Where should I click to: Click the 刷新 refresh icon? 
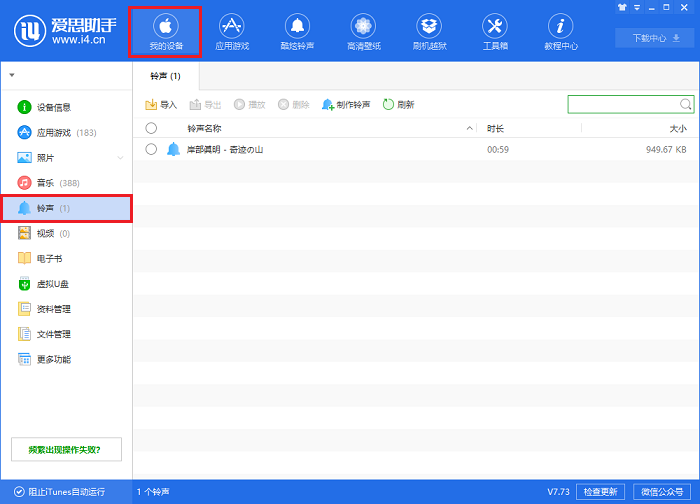[x=388, y=104]
